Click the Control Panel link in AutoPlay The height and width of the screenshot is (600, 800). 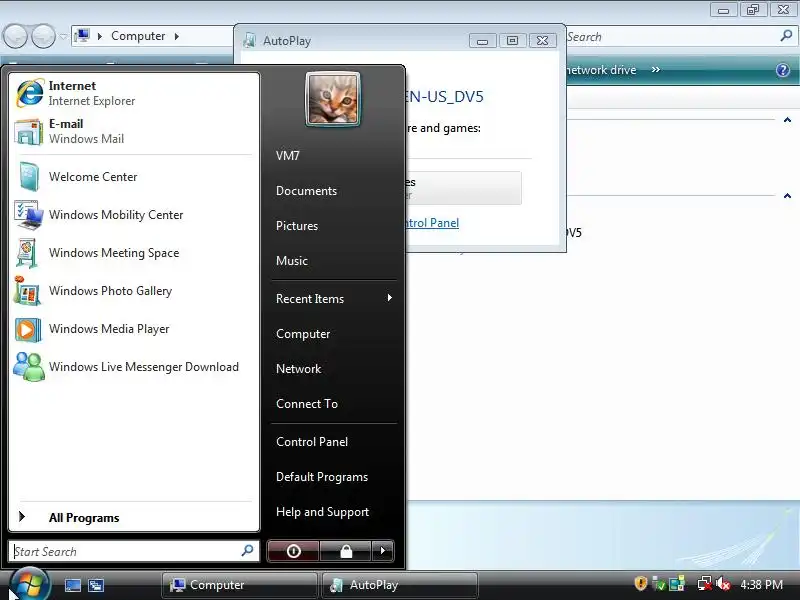[x=433, y=223]
